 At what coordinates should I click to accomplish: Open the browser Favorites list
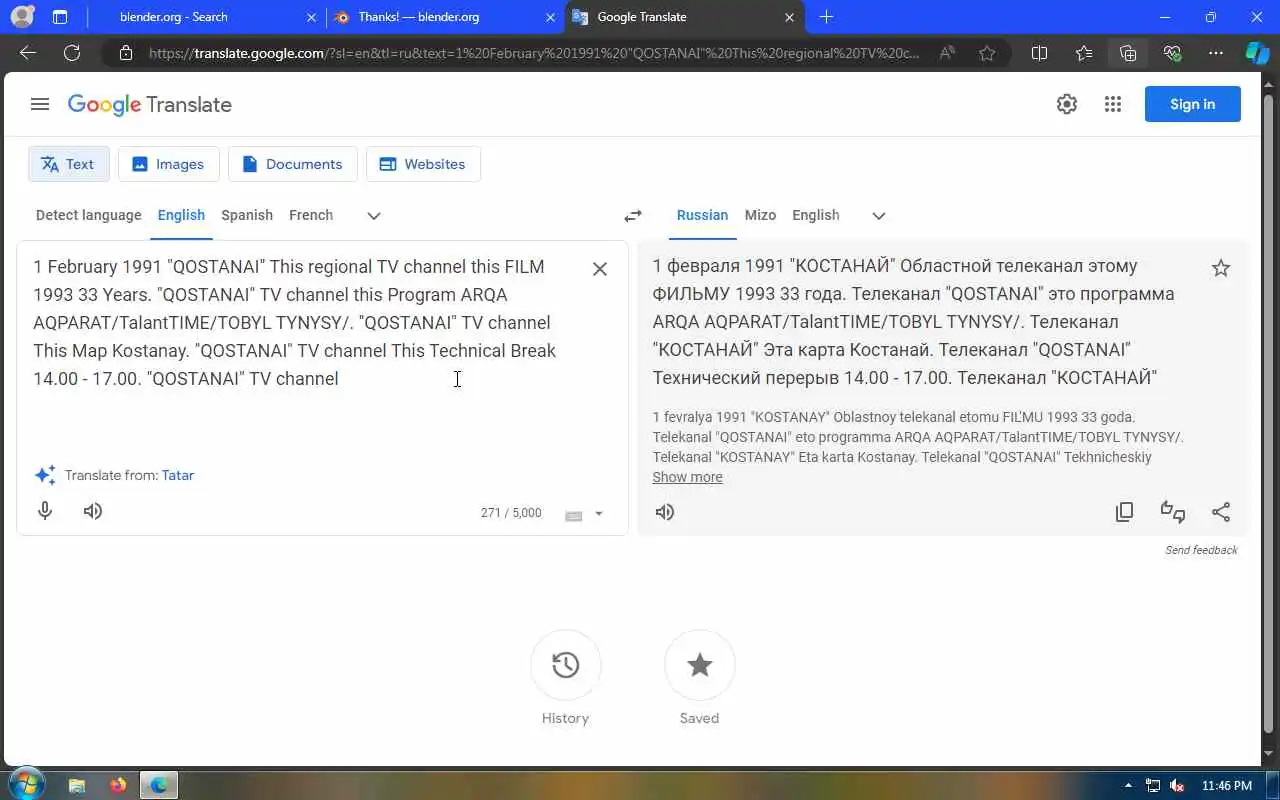[x=1084, y=53]
